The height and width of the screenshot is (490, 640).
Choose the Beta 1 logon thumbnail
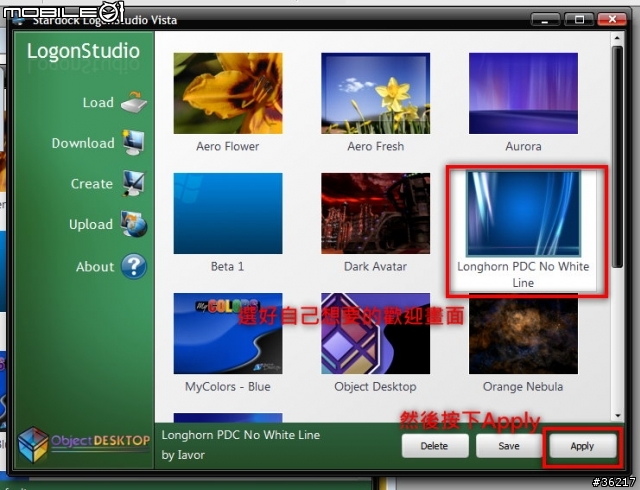228,213
